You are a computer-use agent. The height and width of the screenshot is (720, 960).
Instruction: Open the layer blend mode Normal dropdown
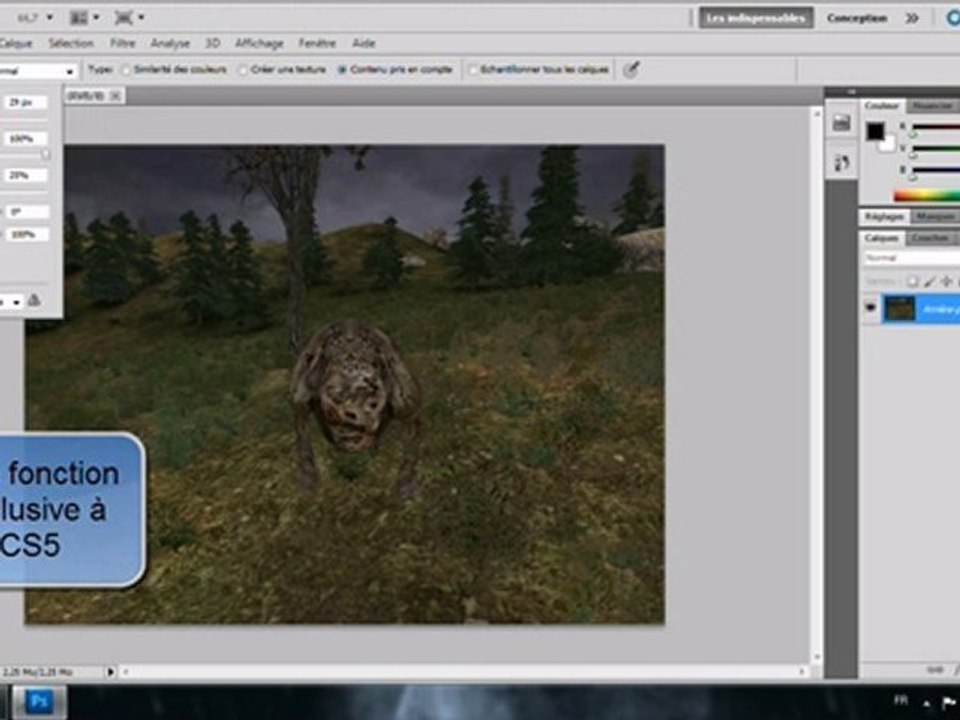click(x=911, y=258)
